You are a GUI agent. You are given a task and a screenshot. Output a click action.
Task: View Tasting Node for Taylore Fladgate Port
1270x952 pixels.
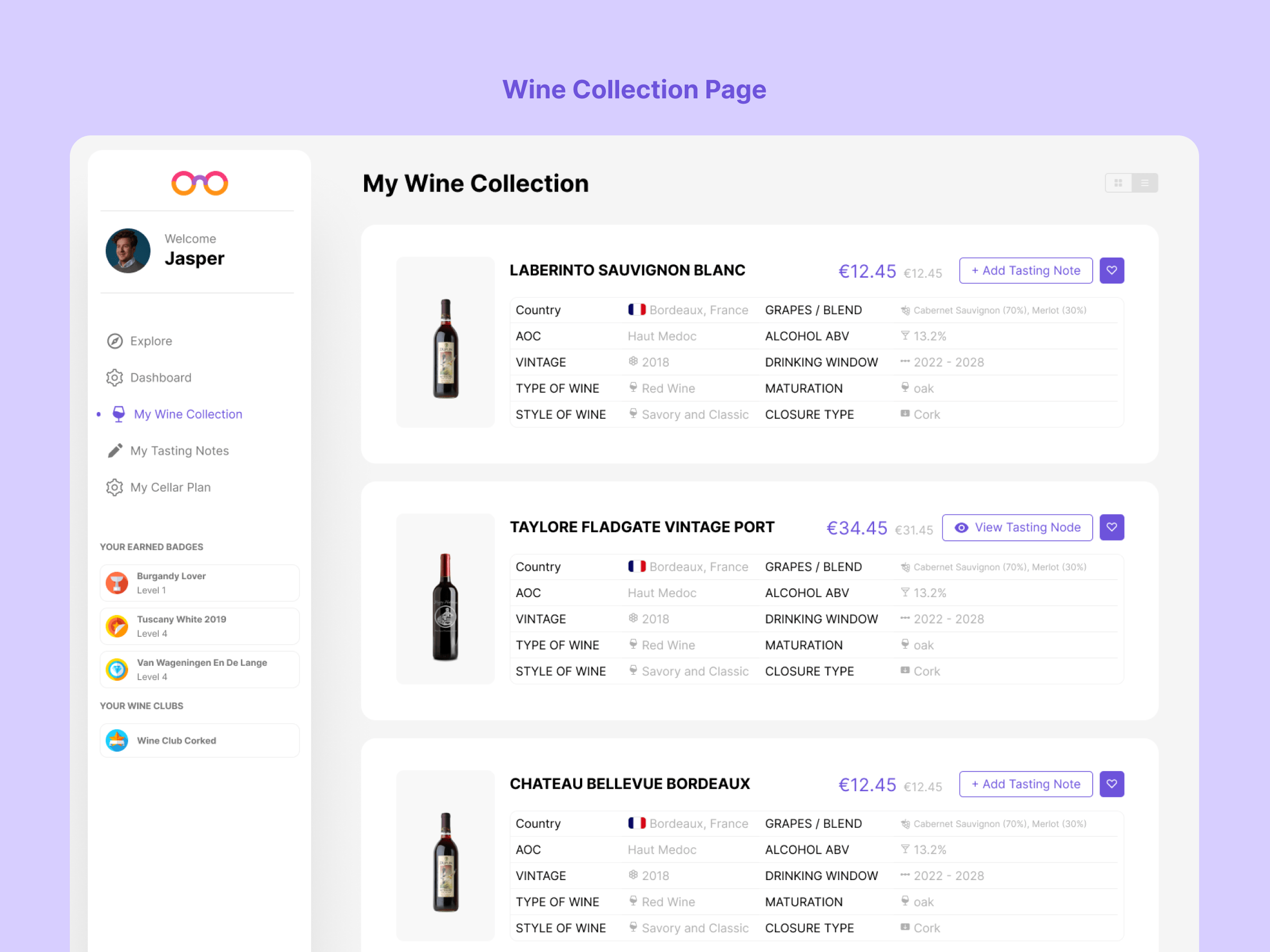[x=1017, y=527]
